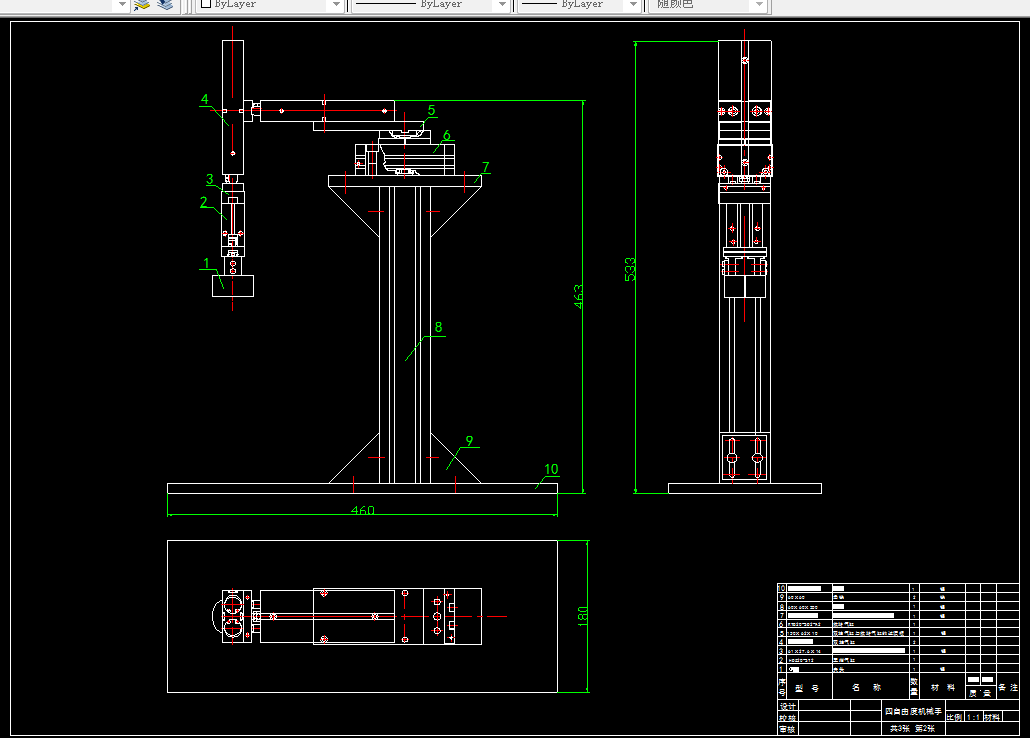The height and width of the screenshot is (738, 1030).
Task: Select the 460 base width dimension text
Action: pos(363,510)
